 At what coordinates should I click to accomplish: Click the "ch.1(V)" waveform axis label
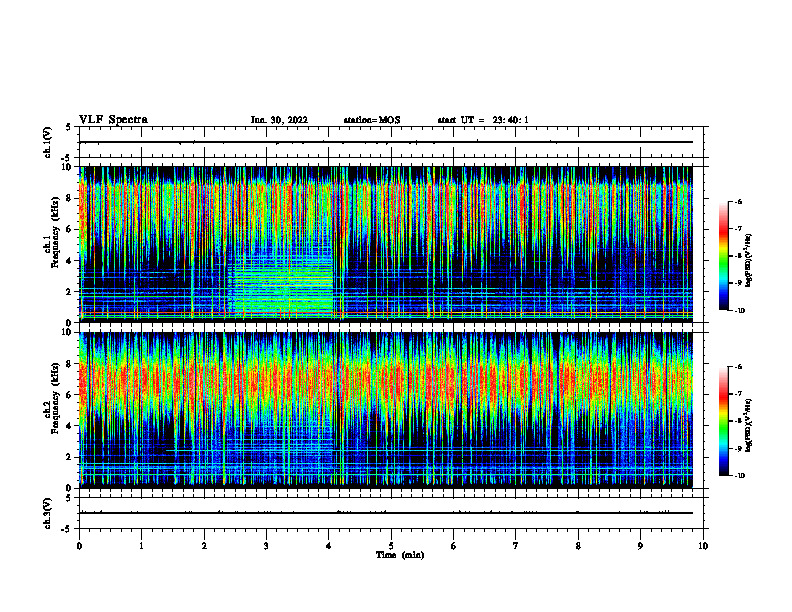(47, 142)
